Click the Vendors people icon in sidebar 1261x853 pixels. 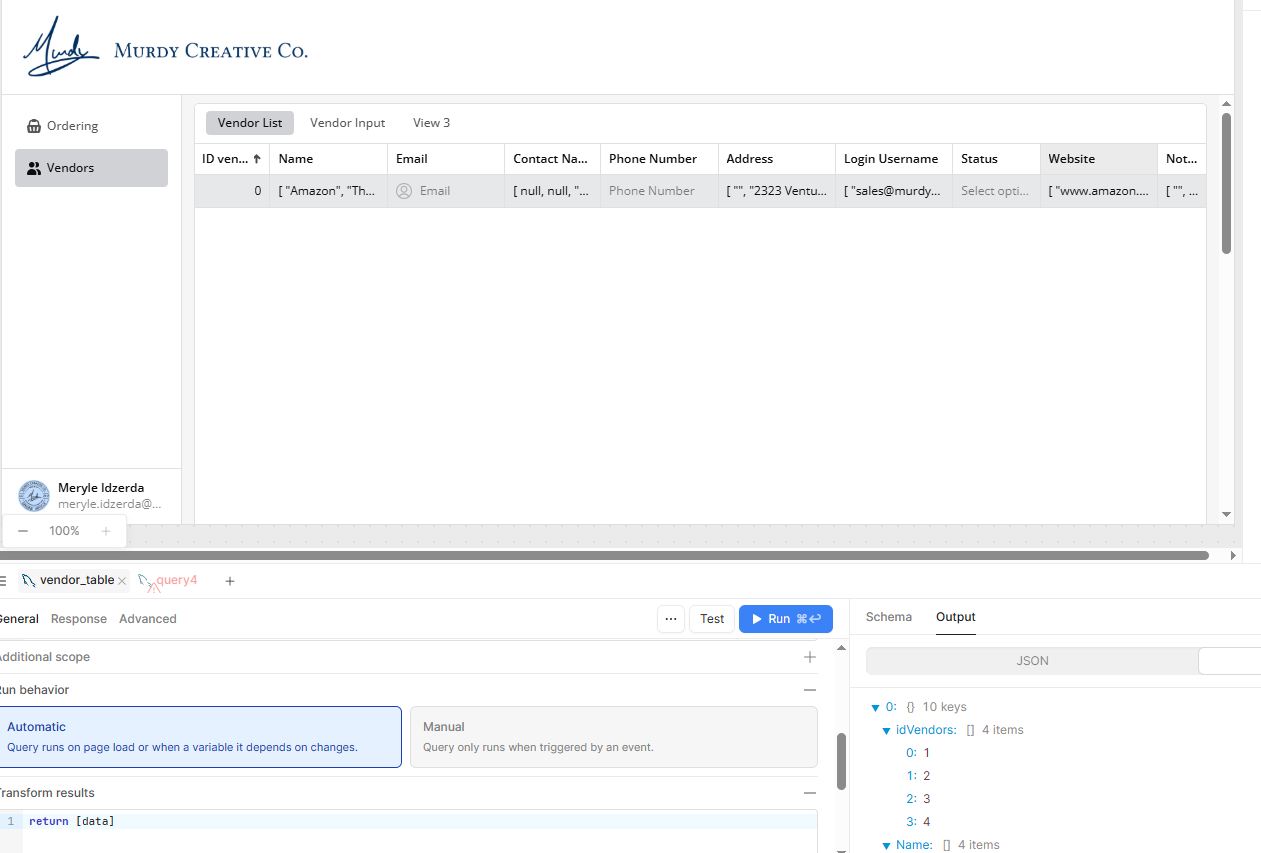[34, 168]
